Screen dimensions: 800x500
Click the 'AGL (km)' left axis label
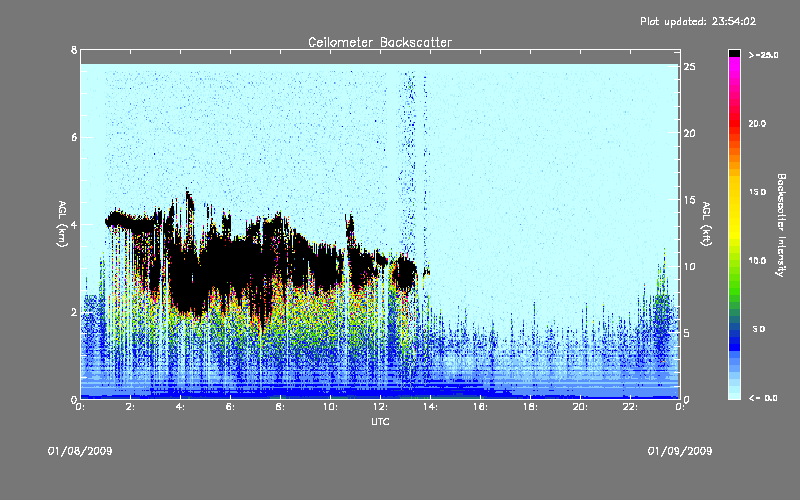point(62,223)
